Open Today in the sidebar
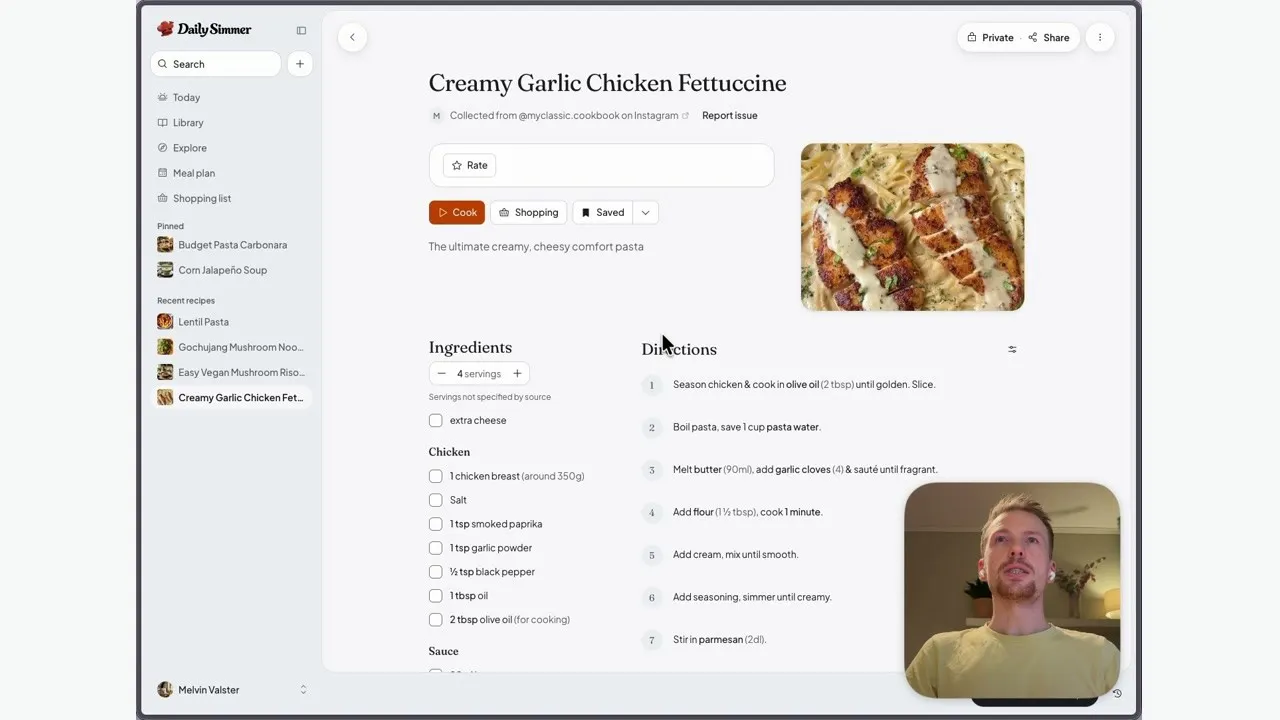Image resolution: width=1280 pixels, height=720 pixels. coord(186,98)
